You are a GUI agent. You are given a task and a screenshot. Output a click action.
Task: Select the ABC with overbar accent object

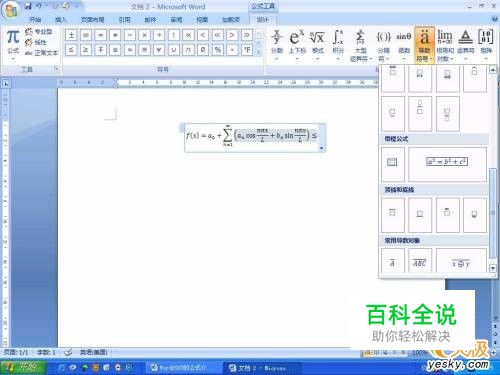420,261
